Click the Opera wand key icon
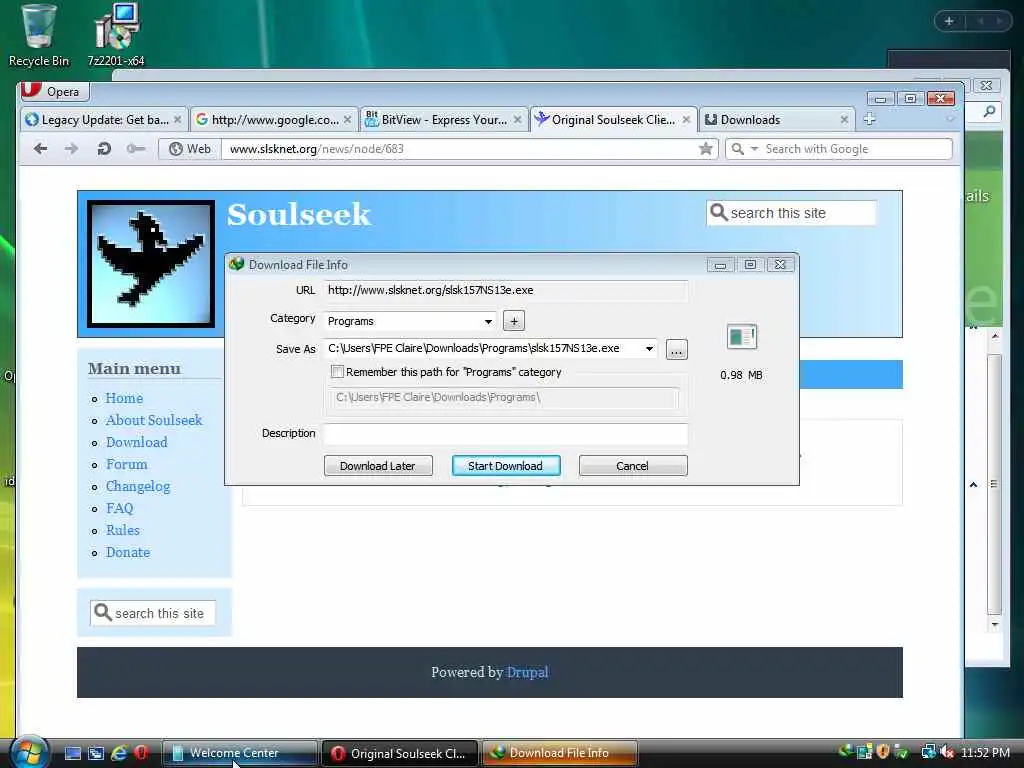Image resolution: width=1024 pixels, height=768 pixels. (x=135, y=149)
